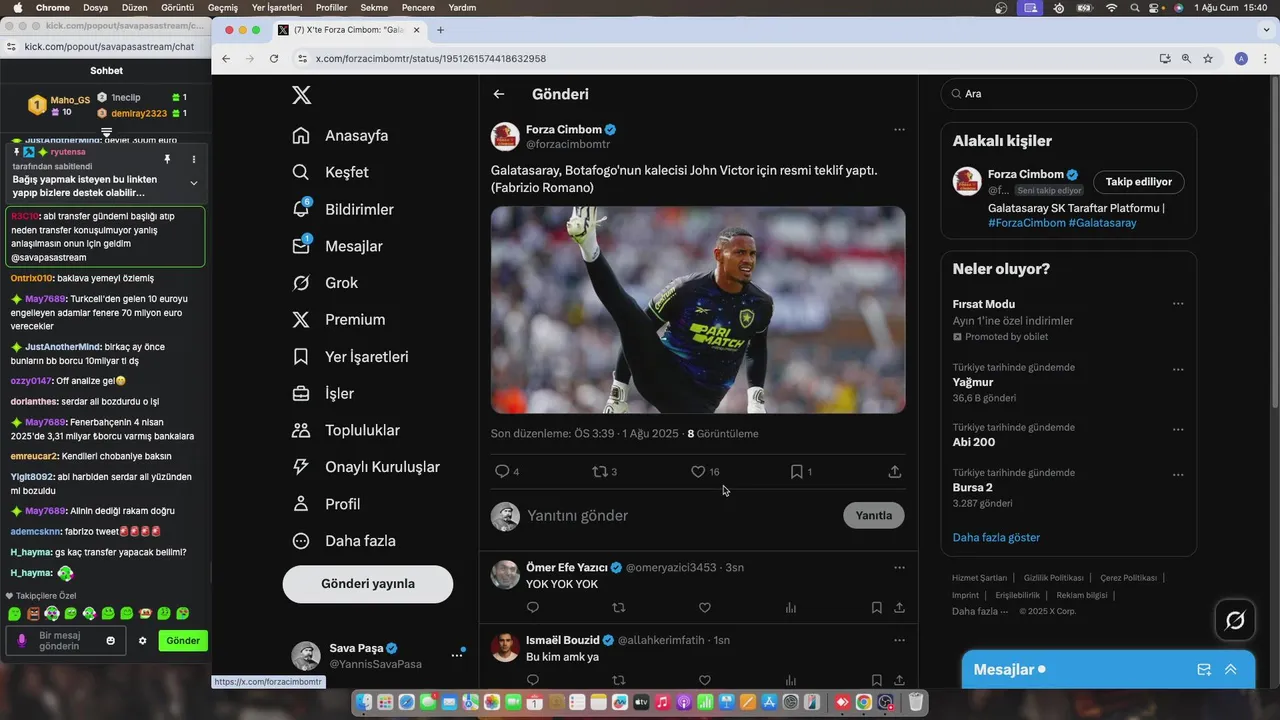This screenshot has width=1280, height=720.
Task: Open a new Chrome tab
Action: tap(441, 30)
